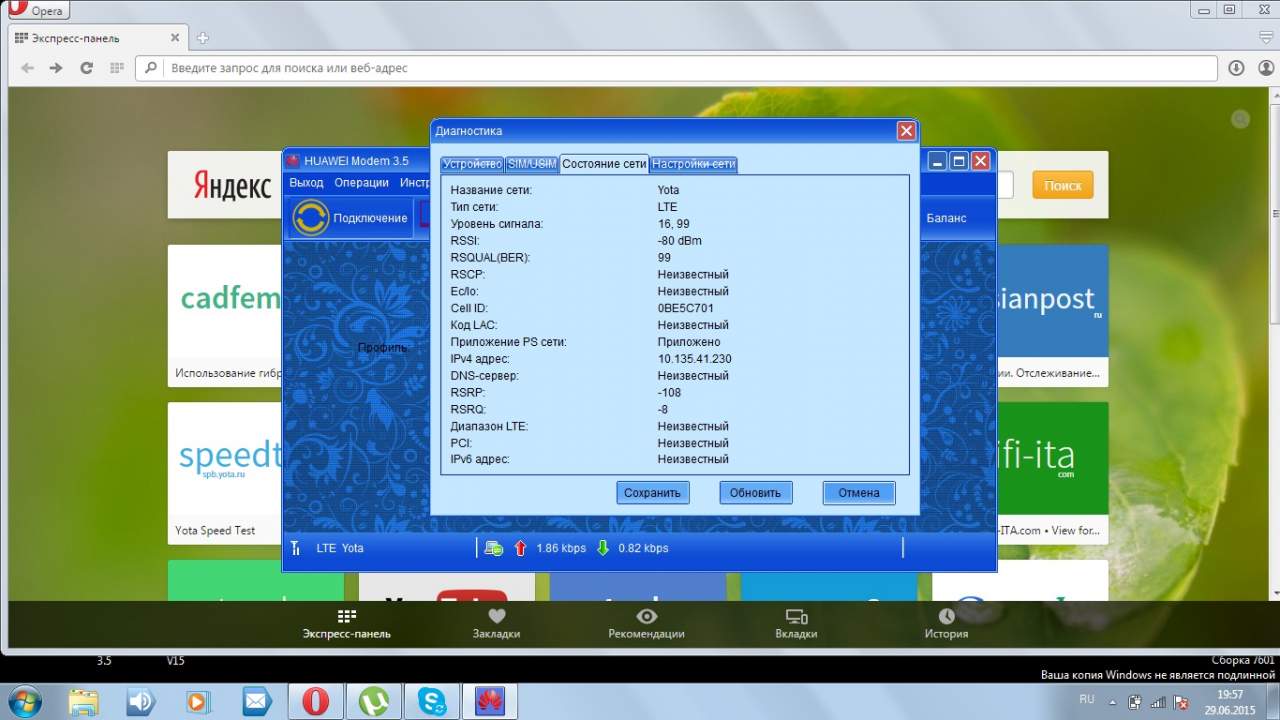The image size is (1280, 720).
Task: Click the Тип сети value LTE
Action: coord(667,207)
